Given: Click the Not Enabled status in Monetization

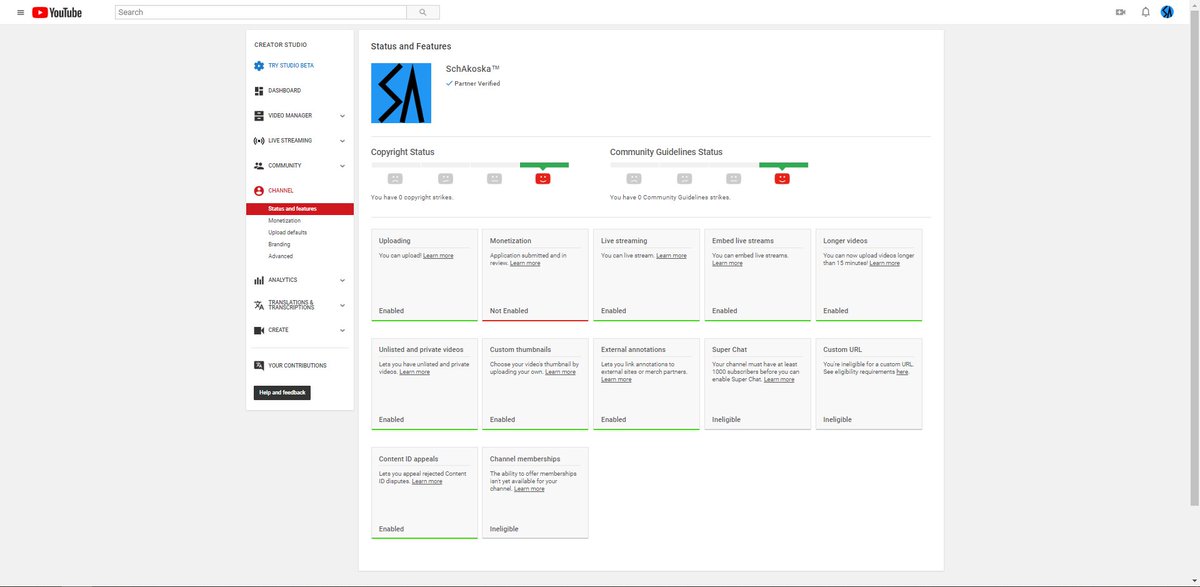Looking at the screenshot, I should [x=509, y=311].
